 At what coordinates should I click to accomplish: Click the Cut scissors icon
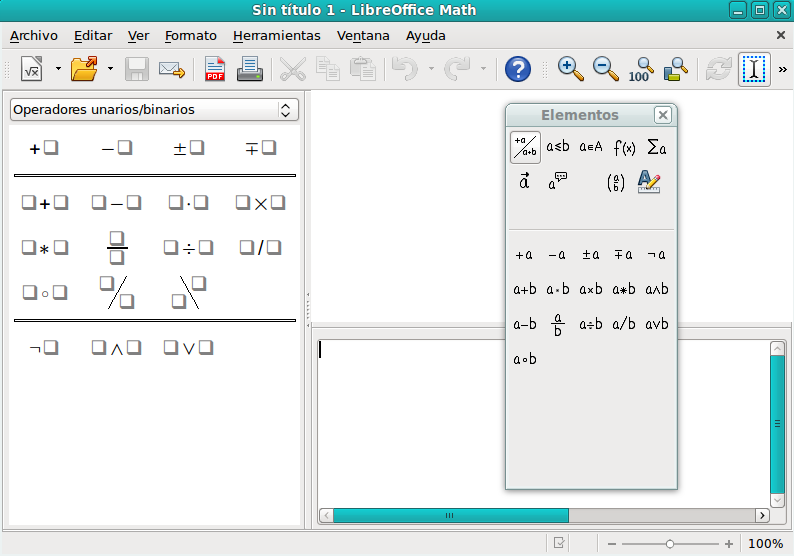(x=293, y=69)
